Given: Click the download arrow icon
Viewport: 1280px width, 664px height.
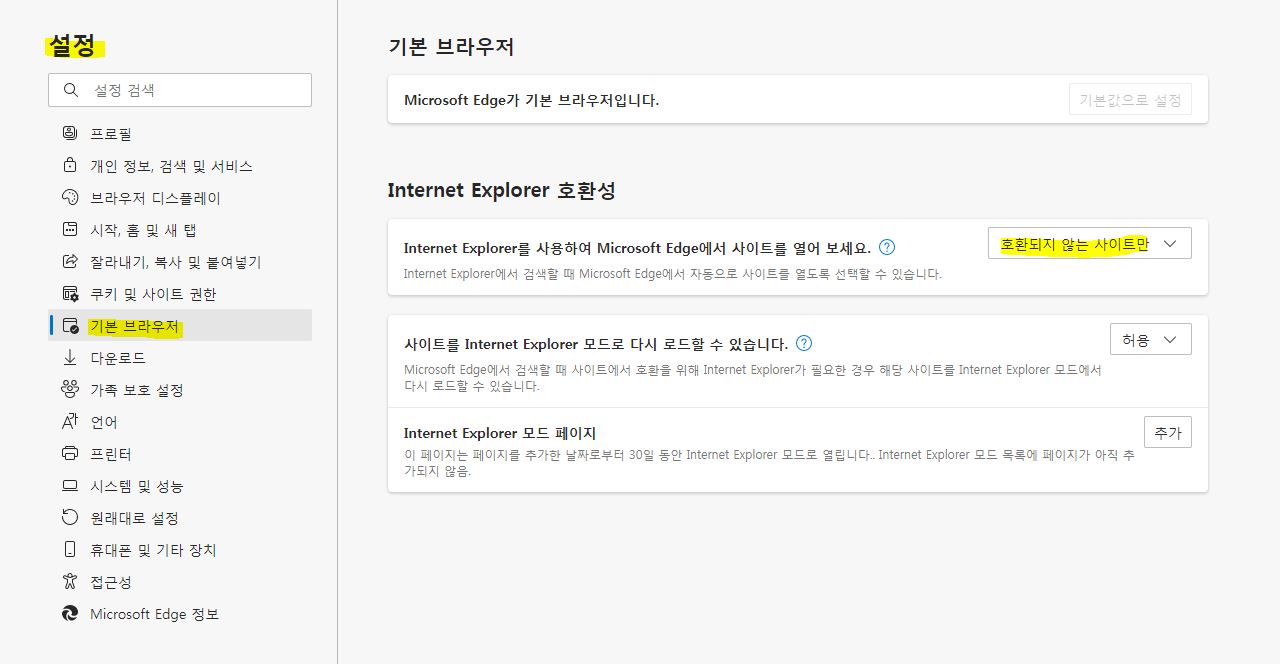Looking at the screenshot, I should tap(70, 357).
